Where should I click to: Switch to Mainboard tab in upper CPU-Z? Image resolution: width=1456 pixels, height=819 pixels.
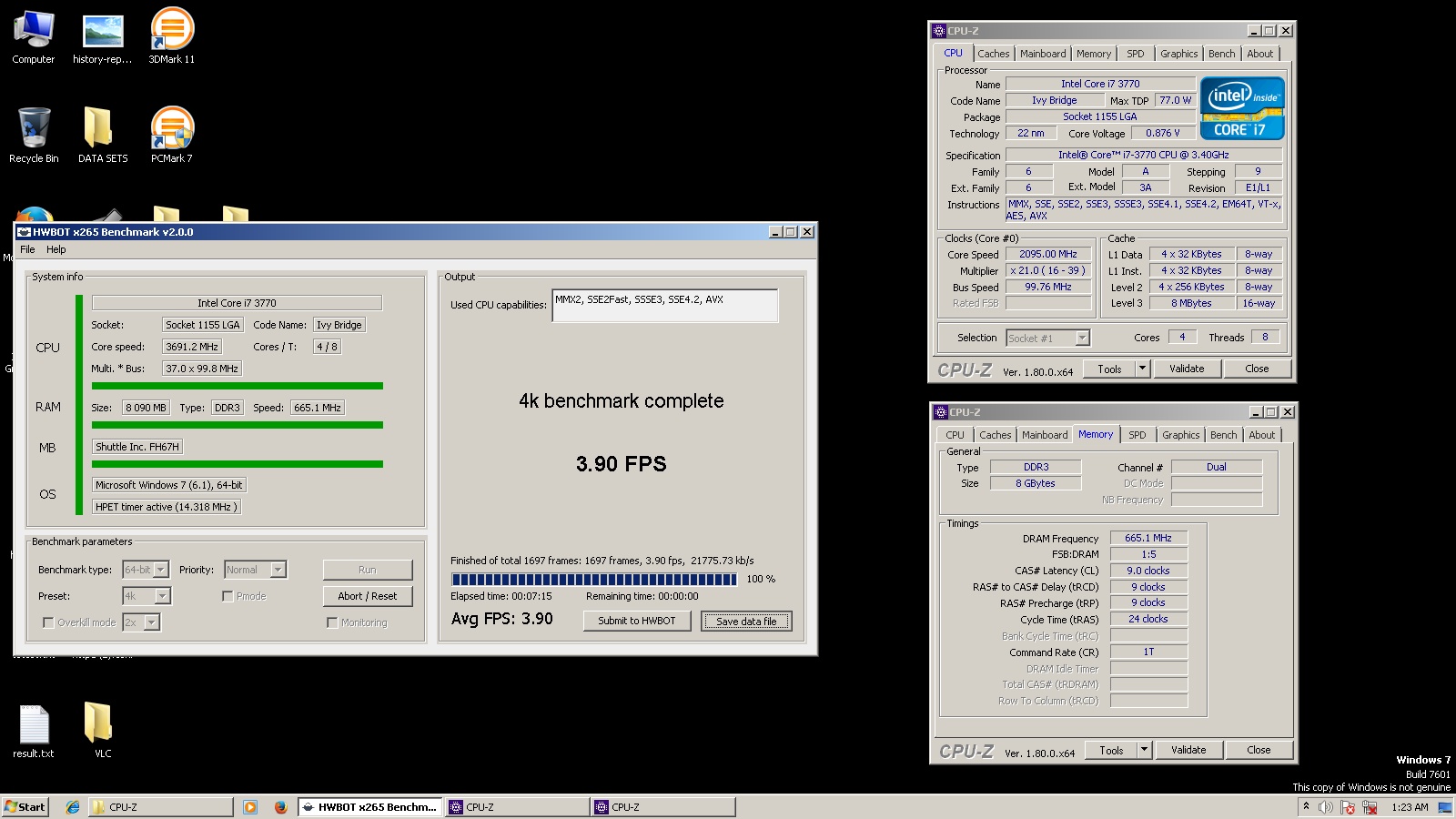pyautogui.click(x=1043, y=54)
